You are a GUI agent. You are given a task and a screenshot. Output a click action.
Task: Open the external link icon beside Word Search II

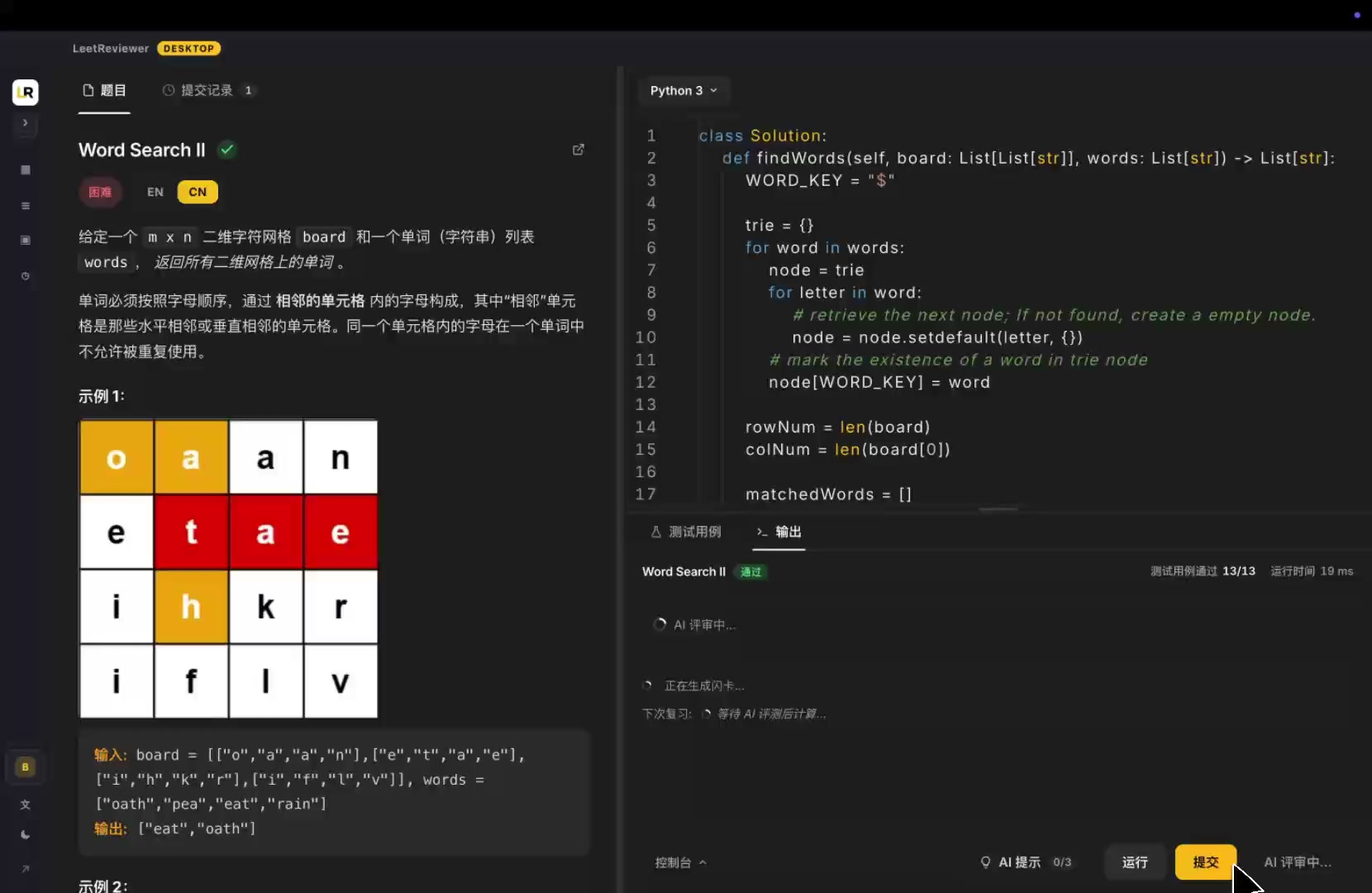tap(579, 150)
